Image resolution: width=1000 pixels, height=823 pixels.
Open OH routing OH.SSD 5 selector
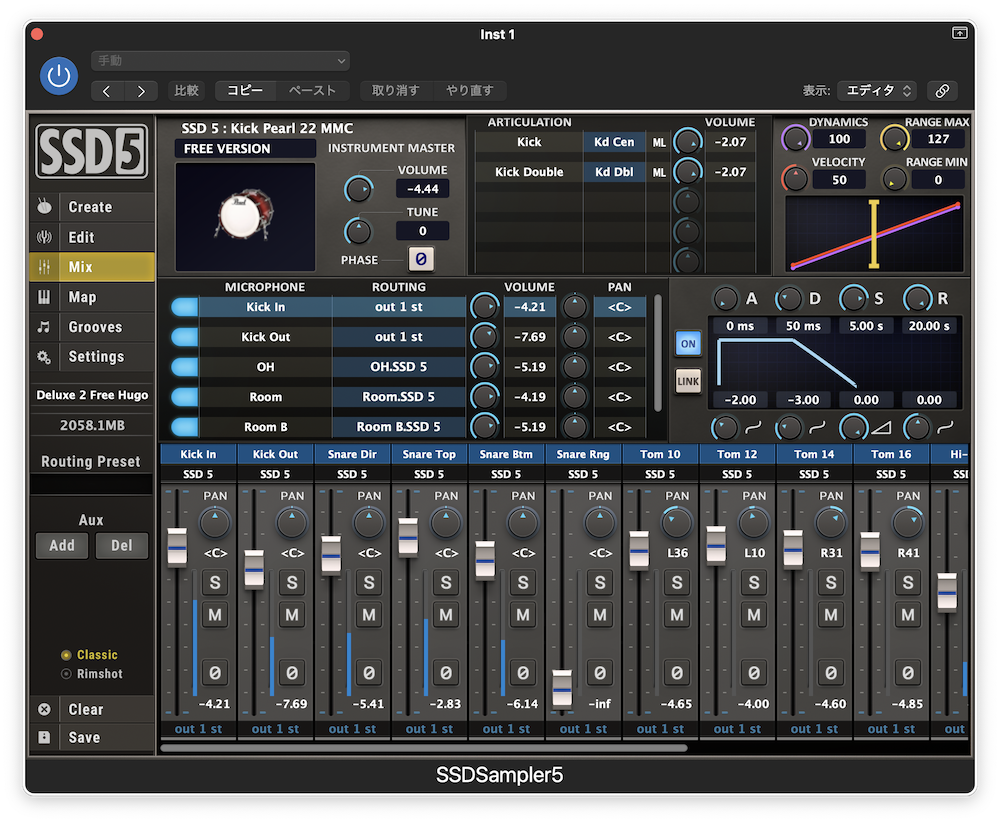[399, 367]
